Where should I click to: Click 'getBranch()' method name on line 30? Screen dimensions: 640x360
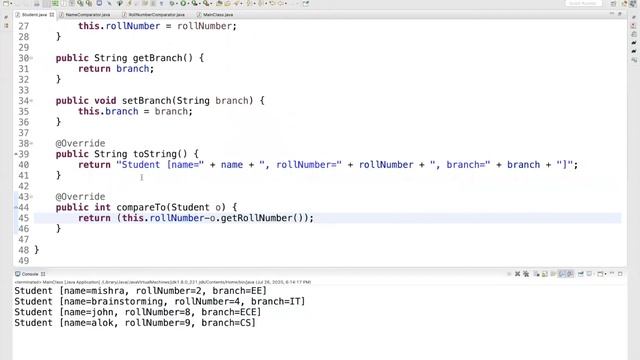pos(162,58)
